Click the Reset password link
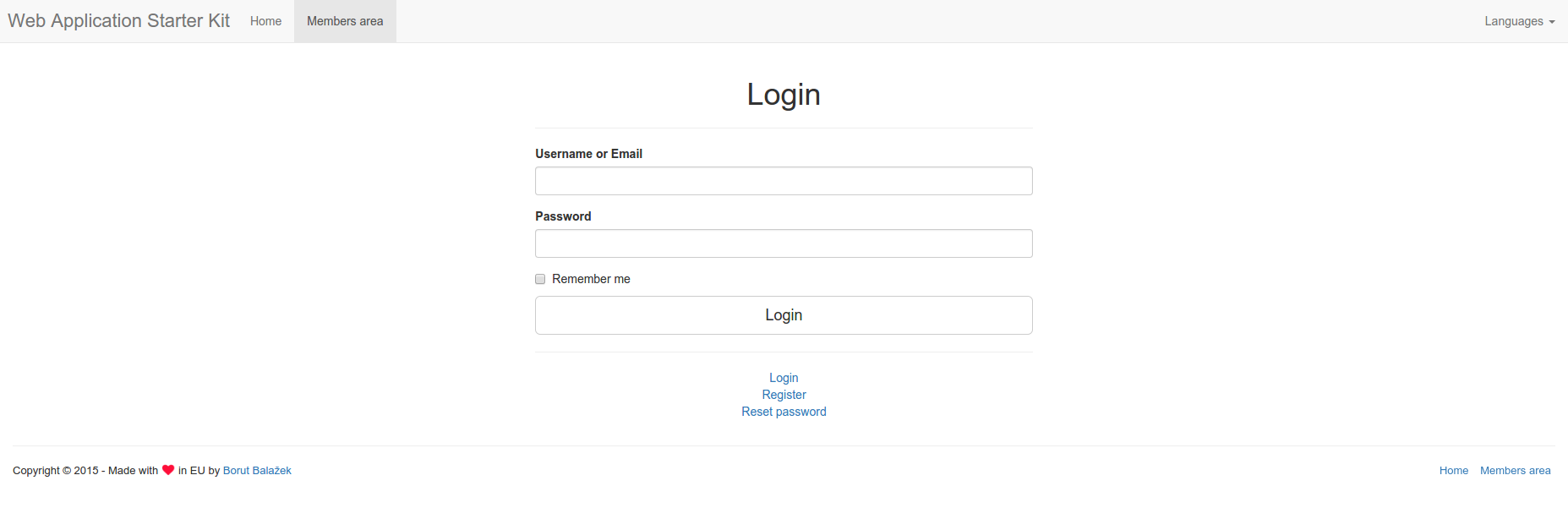Image resolution: width=1568 pixels, height=508 pixels. coord(784,412)
